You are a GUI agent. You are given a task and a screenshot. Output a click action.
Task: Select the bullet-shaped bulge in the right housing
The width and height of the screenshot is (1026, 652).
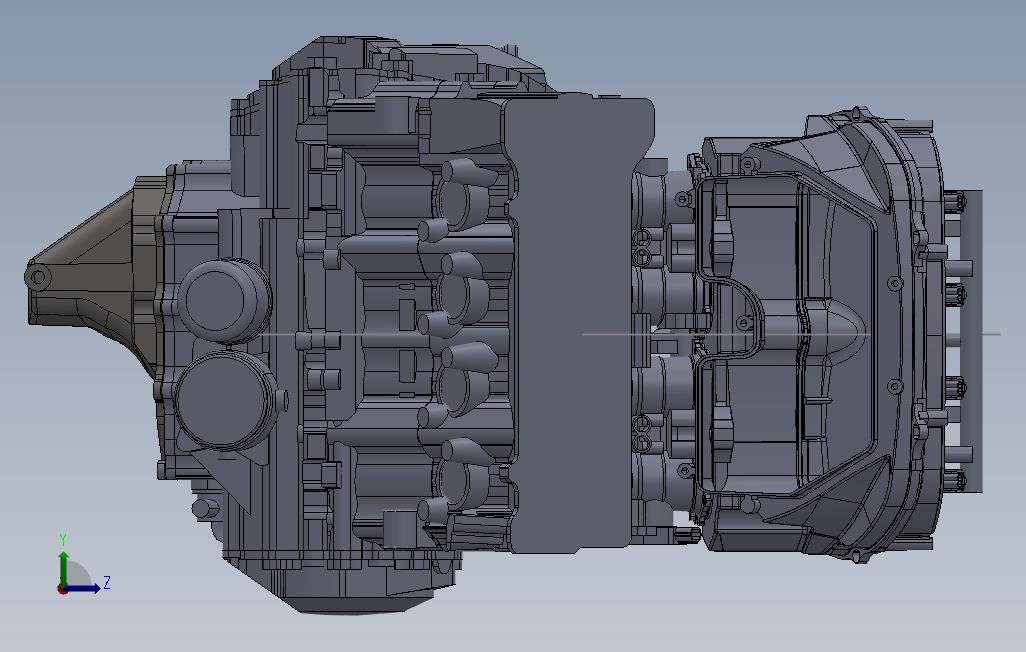(x=834, y=333)
